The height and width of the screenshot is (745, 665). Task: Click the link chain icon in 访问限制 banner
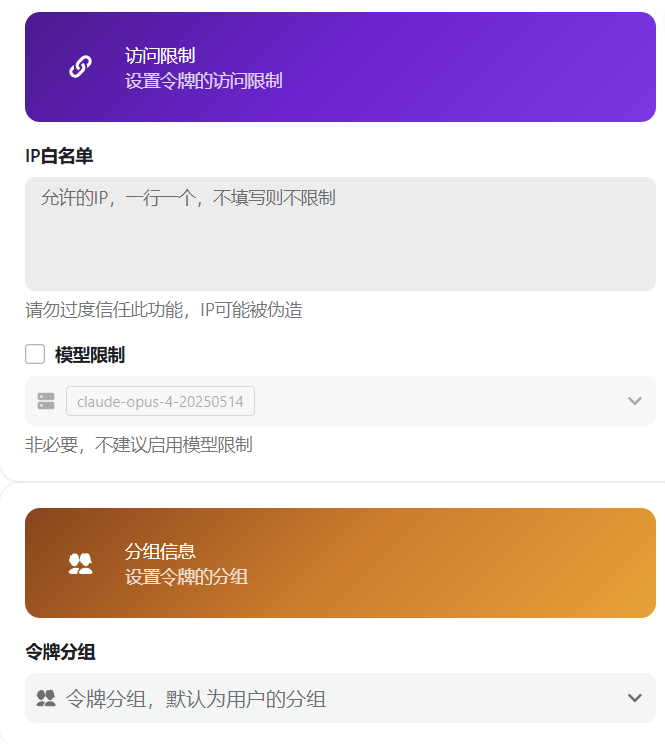80,67
